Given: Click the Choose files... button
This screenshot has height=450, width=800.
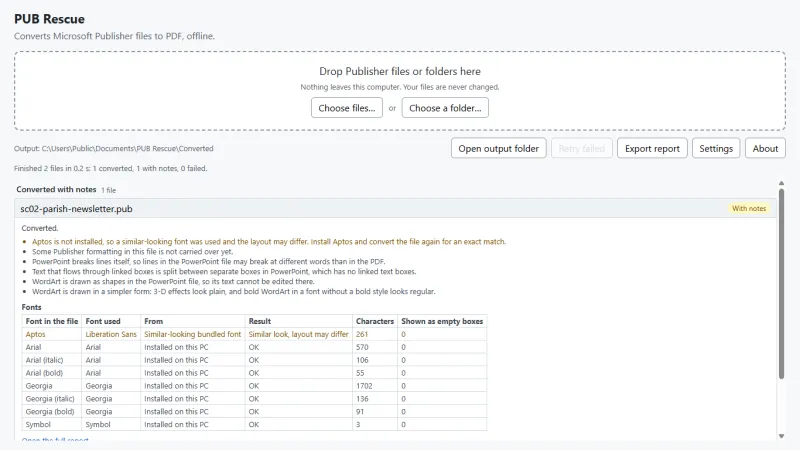Looking at the screenshot, I should tap(346, 108).
